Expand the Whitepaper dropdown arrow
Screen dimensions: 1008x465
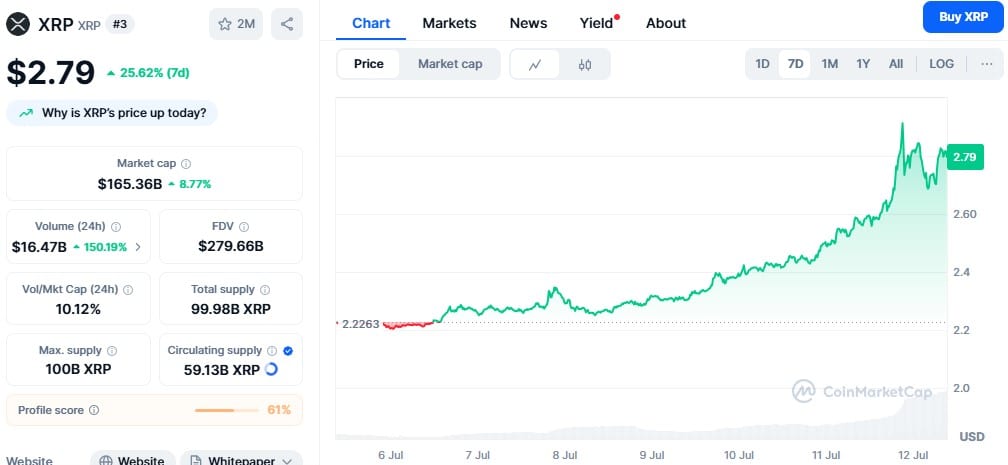[x=287, y=461]
